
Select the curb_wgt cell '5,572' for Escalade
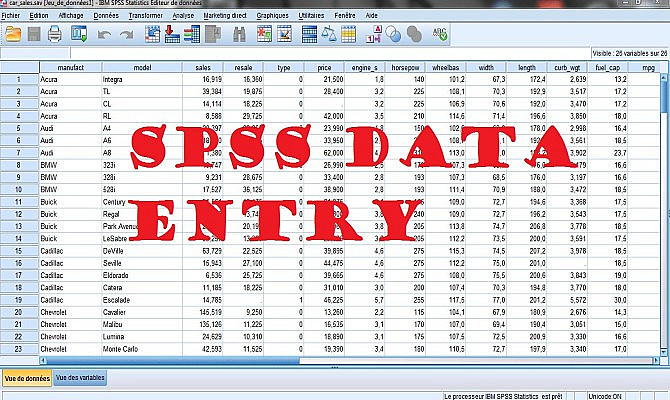coord(567,300)
